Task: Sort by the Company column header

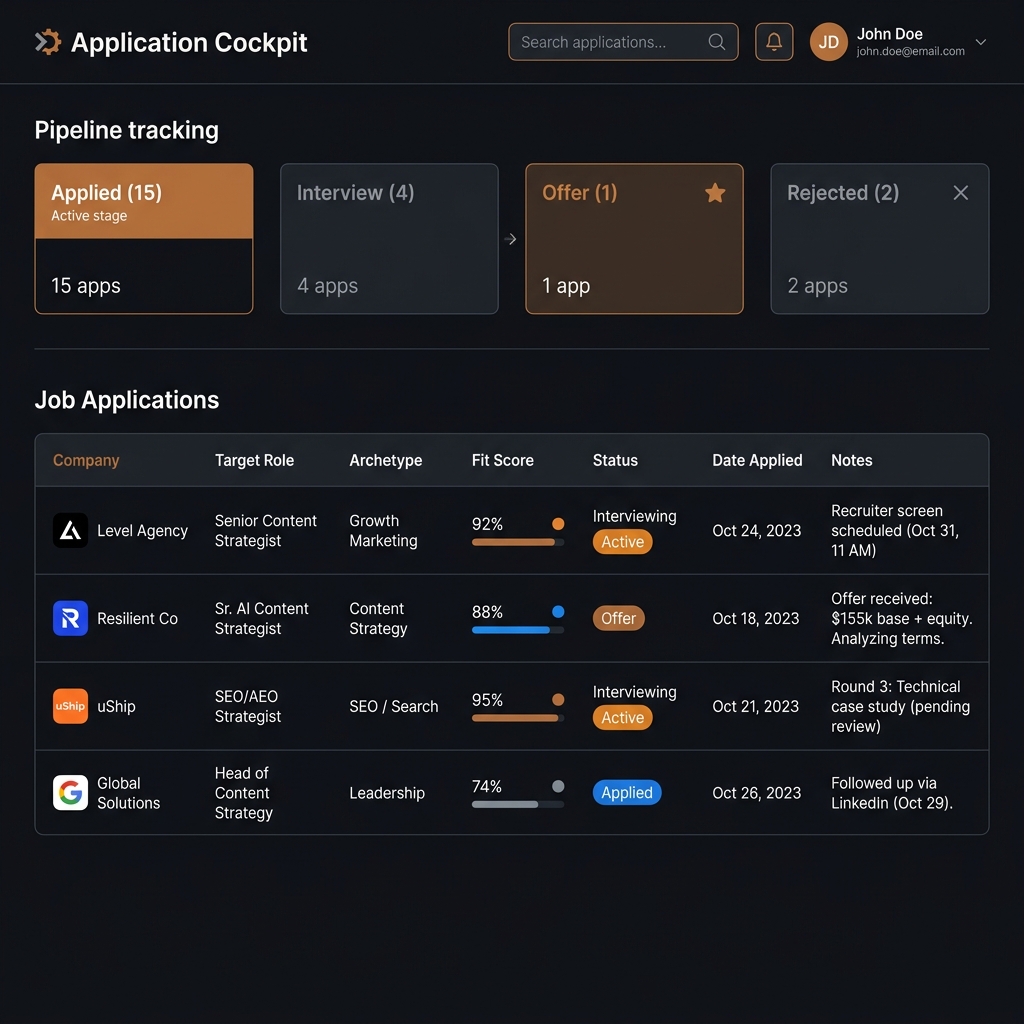Action: pos(86,460)
